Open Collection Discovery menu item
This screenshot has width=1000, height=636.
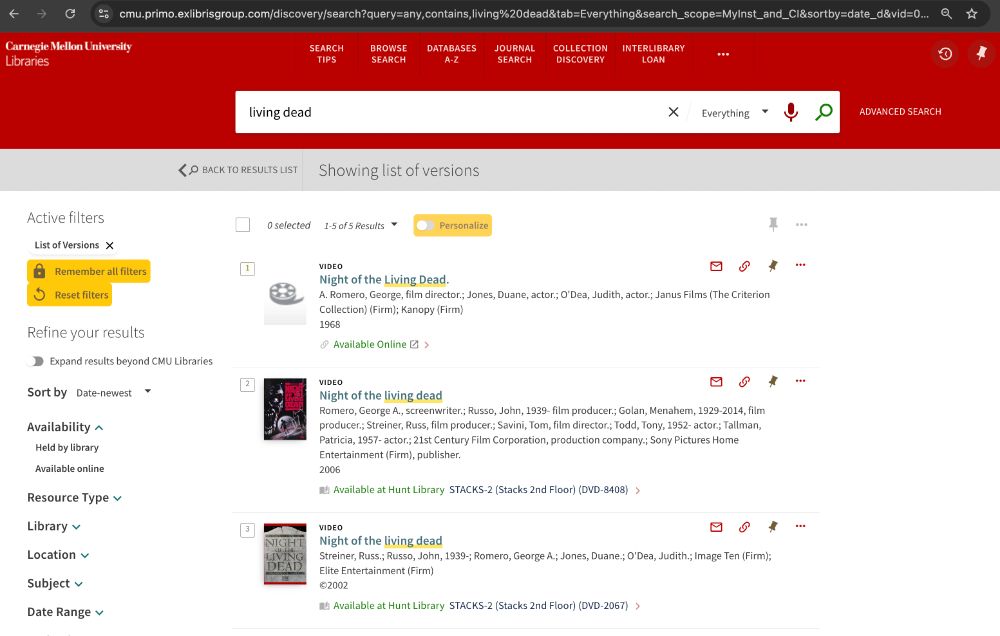pyautogui.click(x=580, y=54)
